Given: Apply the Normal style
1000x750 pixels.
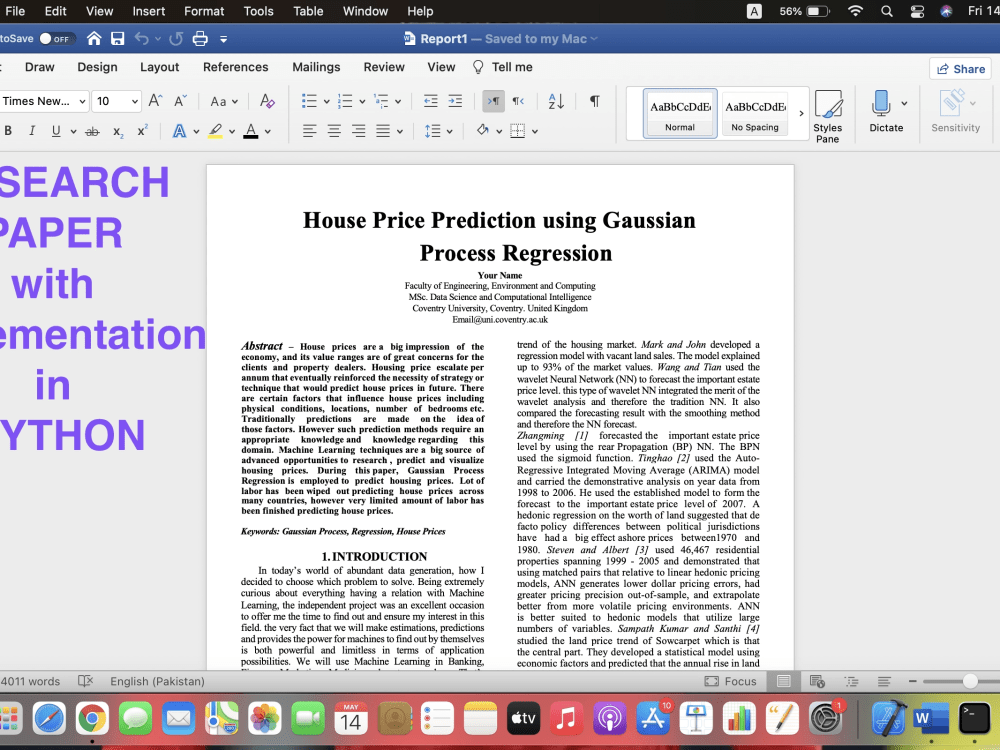Looking at the screenshot, I should coord(680,113).
